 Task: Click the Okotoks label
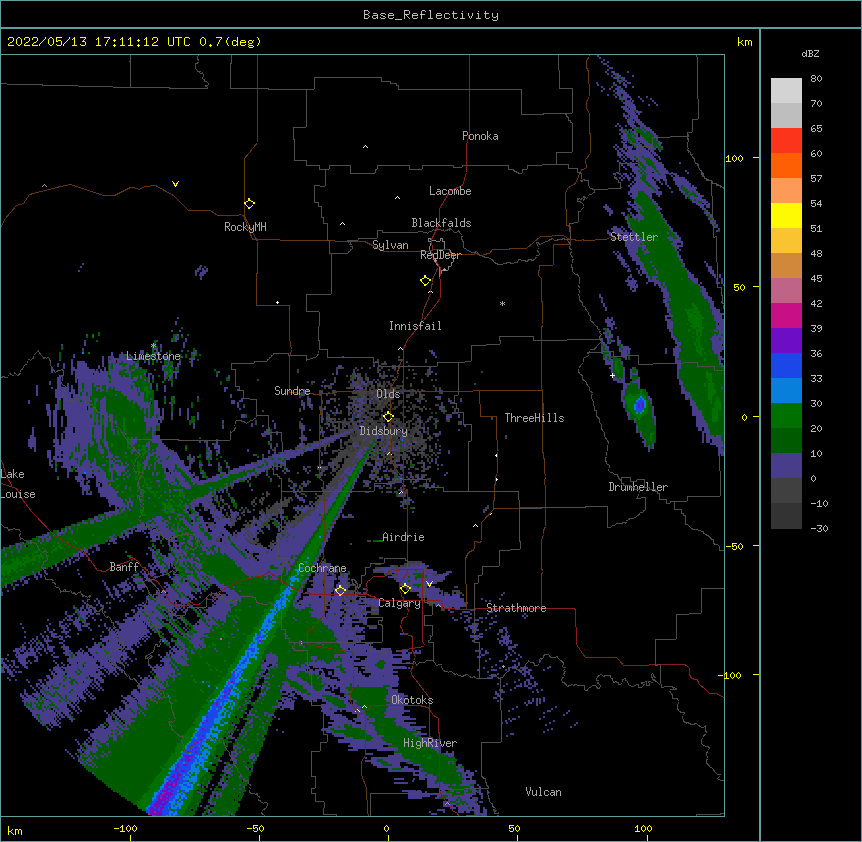pyautogui.click(x=412, y=700)
